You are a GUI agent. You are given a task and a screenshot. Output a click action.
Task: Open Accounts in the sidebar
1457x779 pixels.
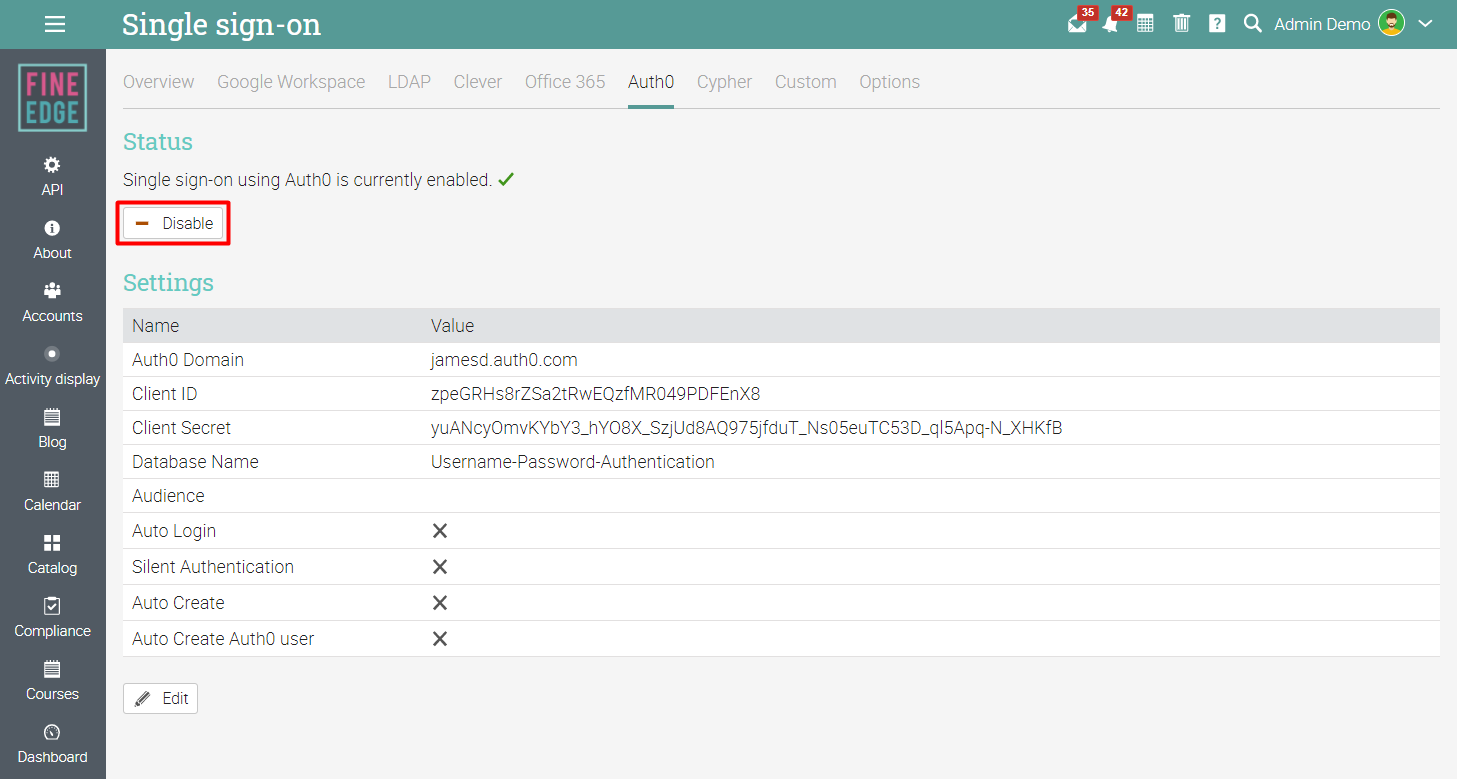(x=52, y=303)
